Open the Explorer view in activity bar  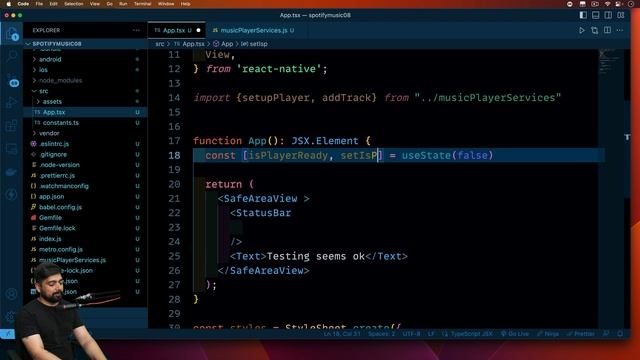pos(12,33)
